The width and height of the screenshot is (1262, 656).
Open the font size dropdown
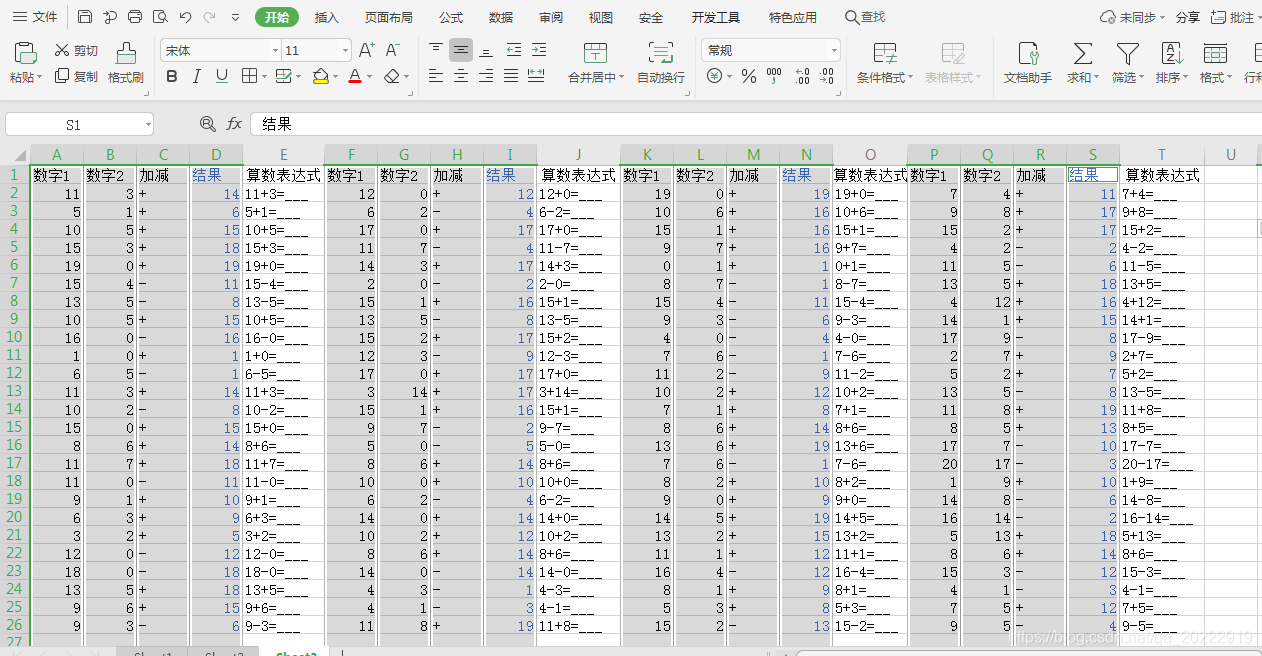[345, 50]
